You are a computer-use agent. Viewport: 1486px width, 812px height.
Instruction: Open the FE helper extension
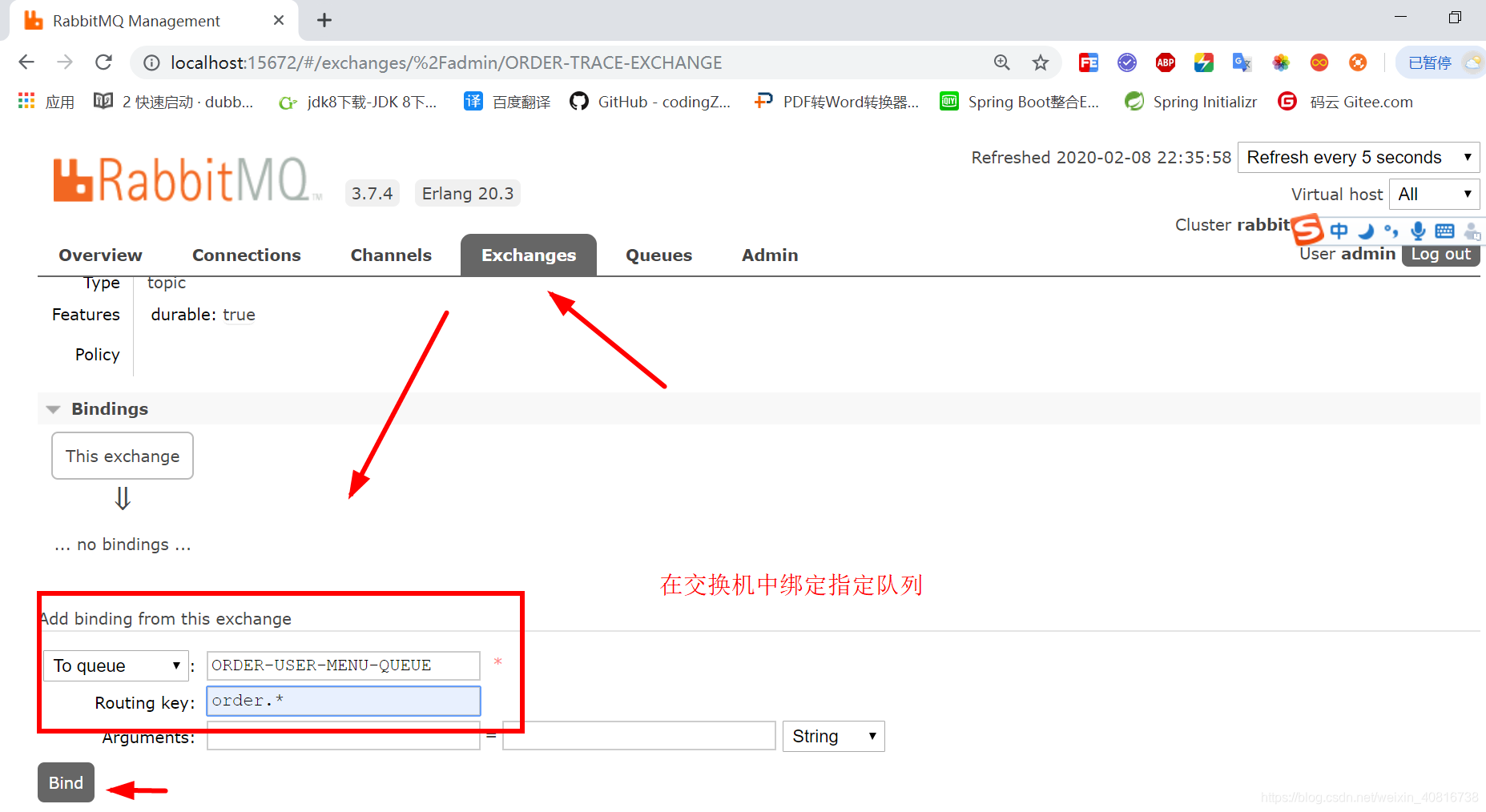[x=1088, y=62]
